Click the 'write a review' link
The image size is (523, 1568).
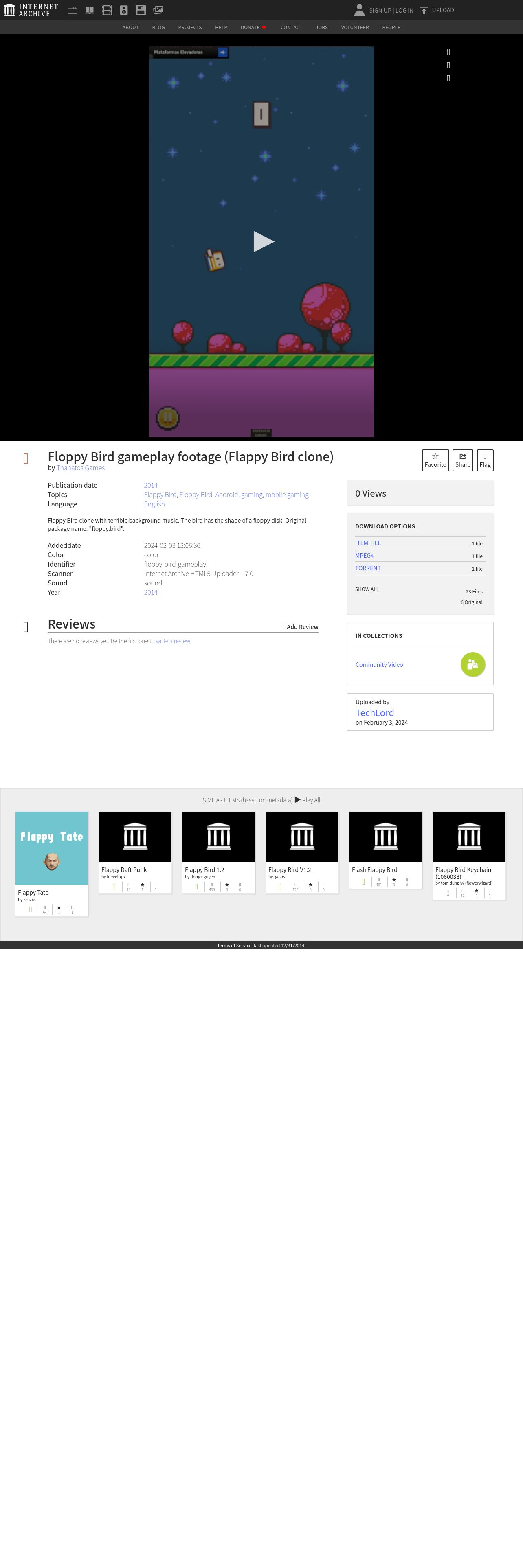coord(173,641)
